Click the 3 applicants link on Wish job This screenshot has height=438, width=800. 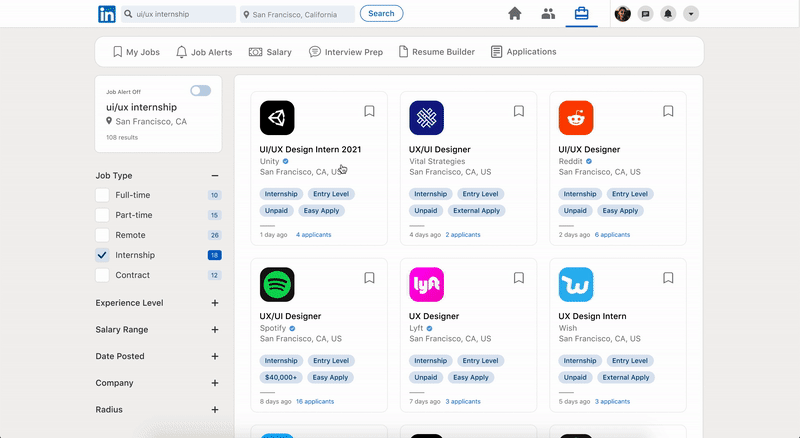[x=612, y=402]
